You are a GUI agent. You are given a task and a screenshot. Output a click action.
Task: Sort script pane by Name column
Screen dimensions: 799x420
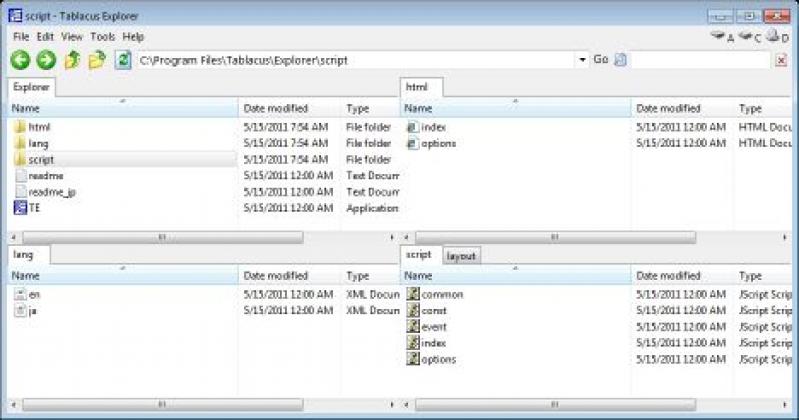pos(516,276)
